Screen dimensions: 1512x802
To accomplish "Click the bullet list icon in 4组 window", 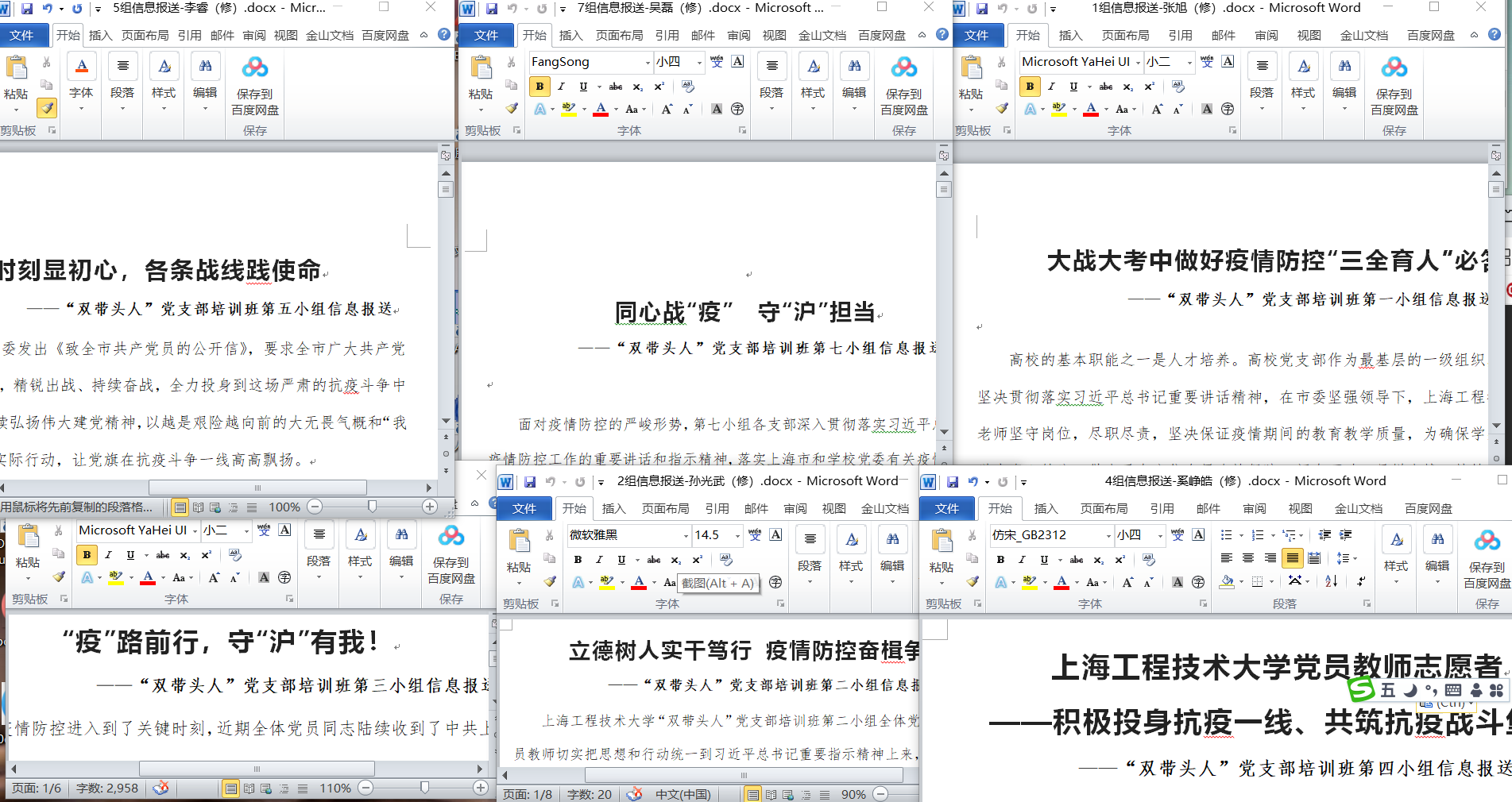I will [x=1227, y=535].
